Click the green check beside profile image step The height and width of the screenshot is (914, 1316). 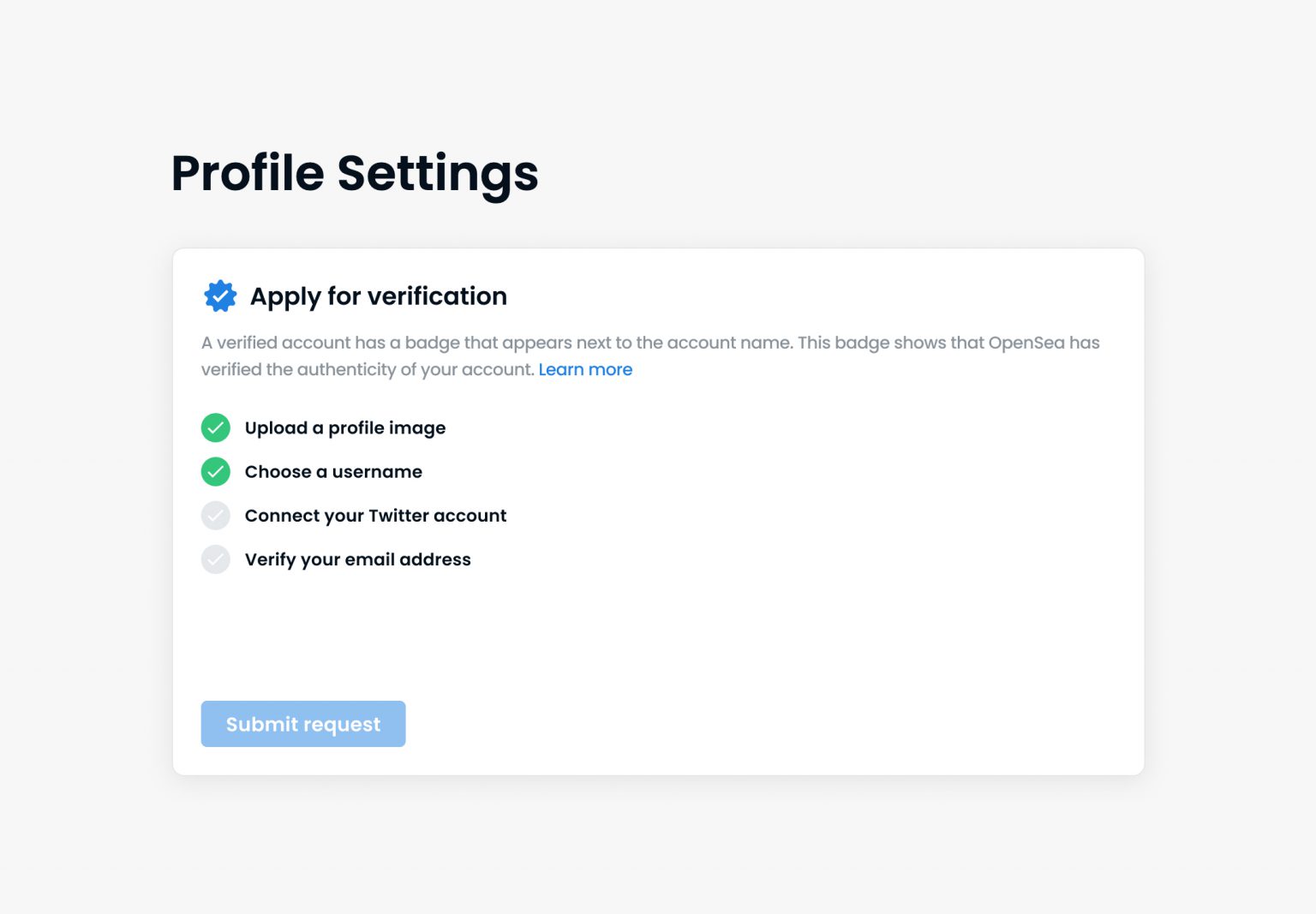(x=215, y=427)
